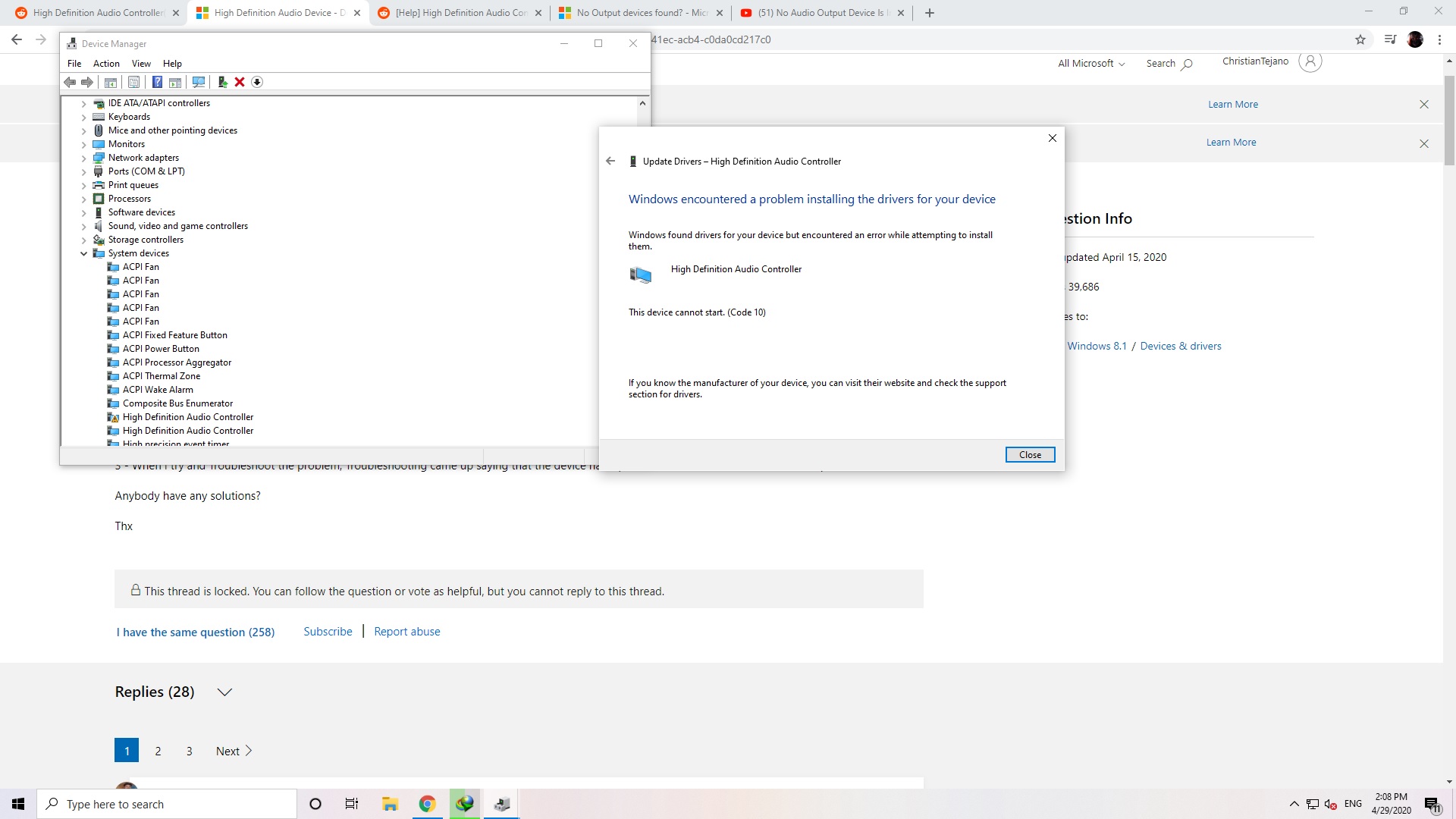Screen dimensions: 1456x819
Task: Click the scan for hardware changes icon
Action: click(x=199, y=82)
